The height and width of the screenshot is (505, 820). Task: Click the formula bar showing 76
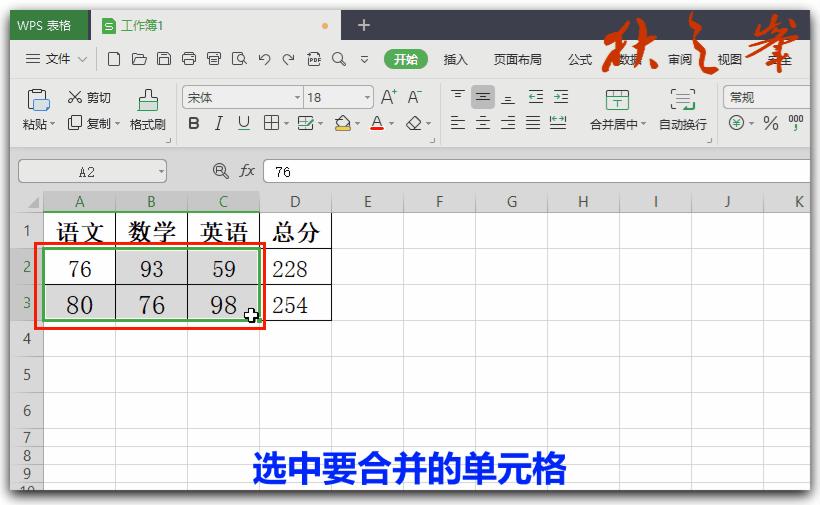click(x=536, y=171)
